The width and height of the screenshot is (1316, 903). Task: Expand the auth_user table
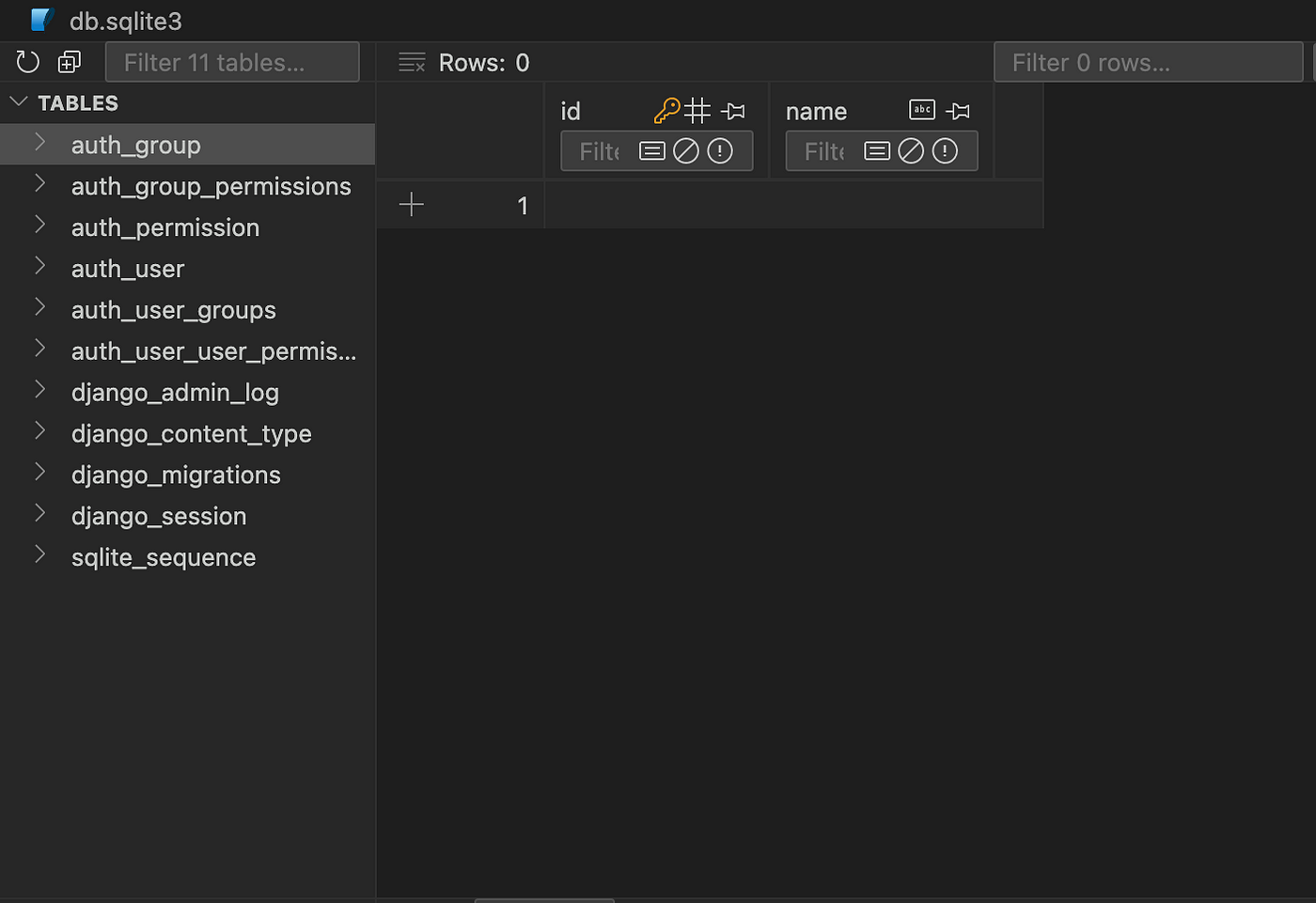39,266
